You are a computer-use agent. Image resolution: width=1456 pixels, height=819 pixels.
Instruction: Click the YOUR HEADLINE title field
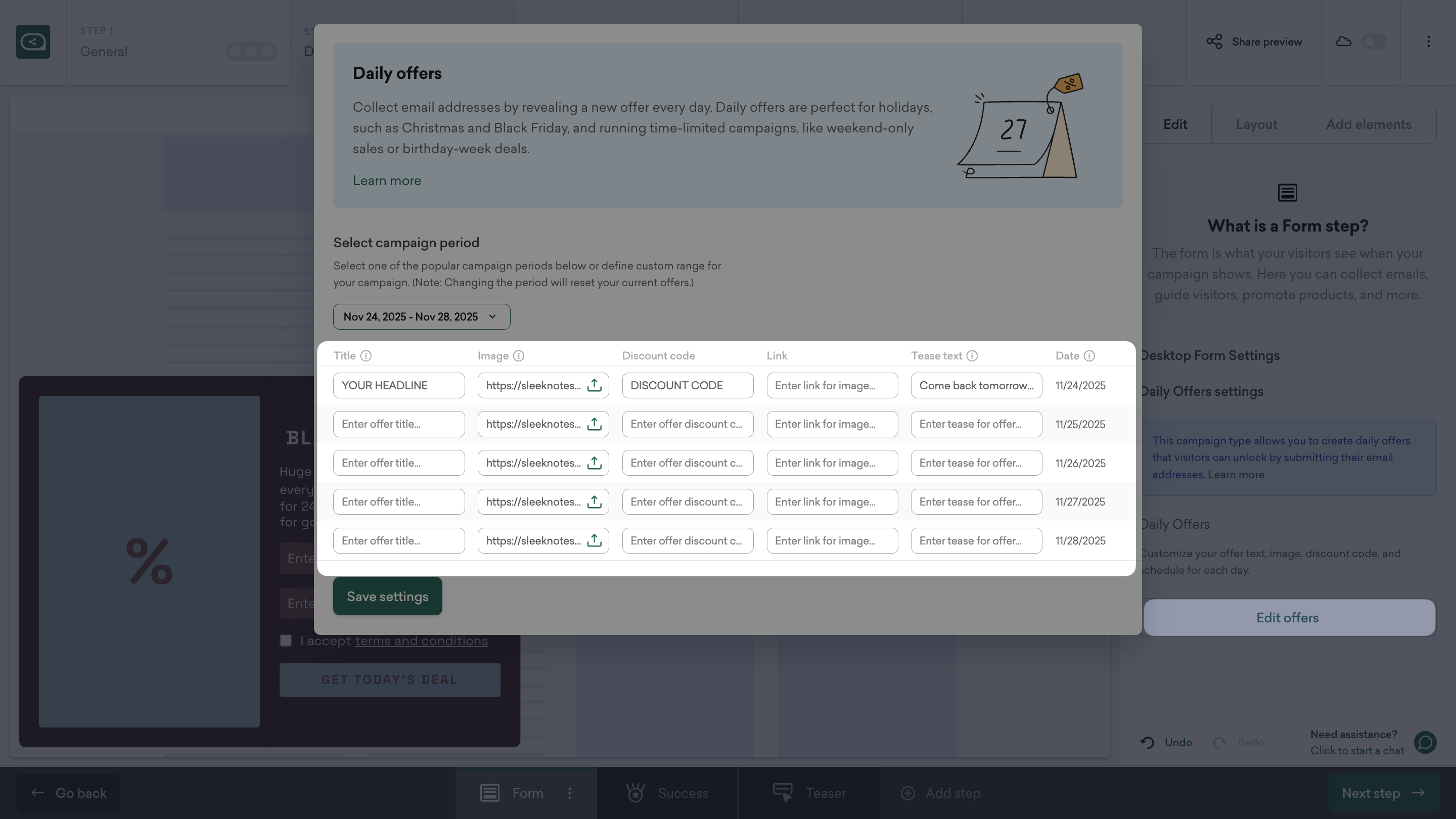coord(398,385)
